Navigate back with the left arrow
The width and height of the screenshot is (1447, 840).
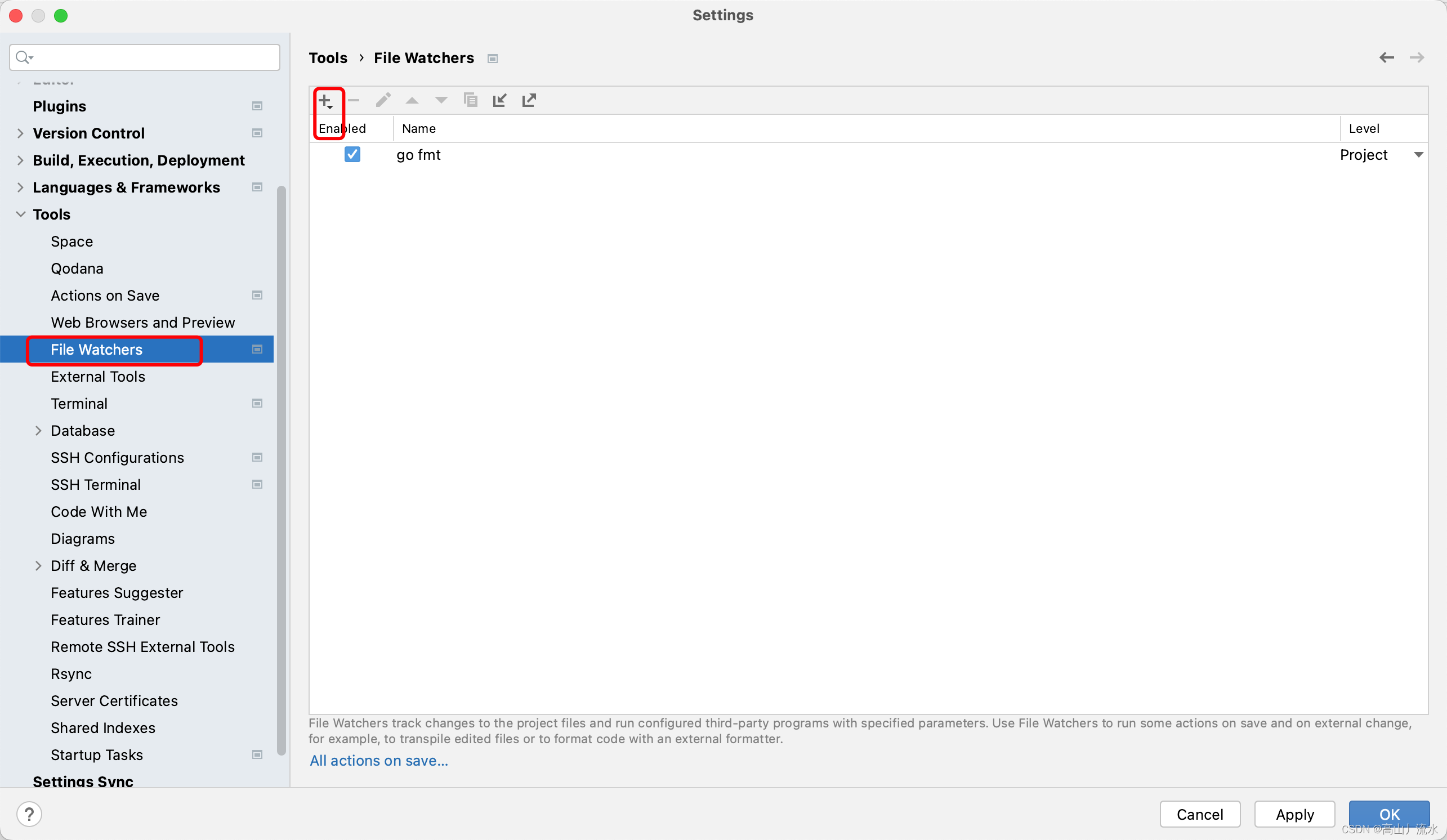1386,57
